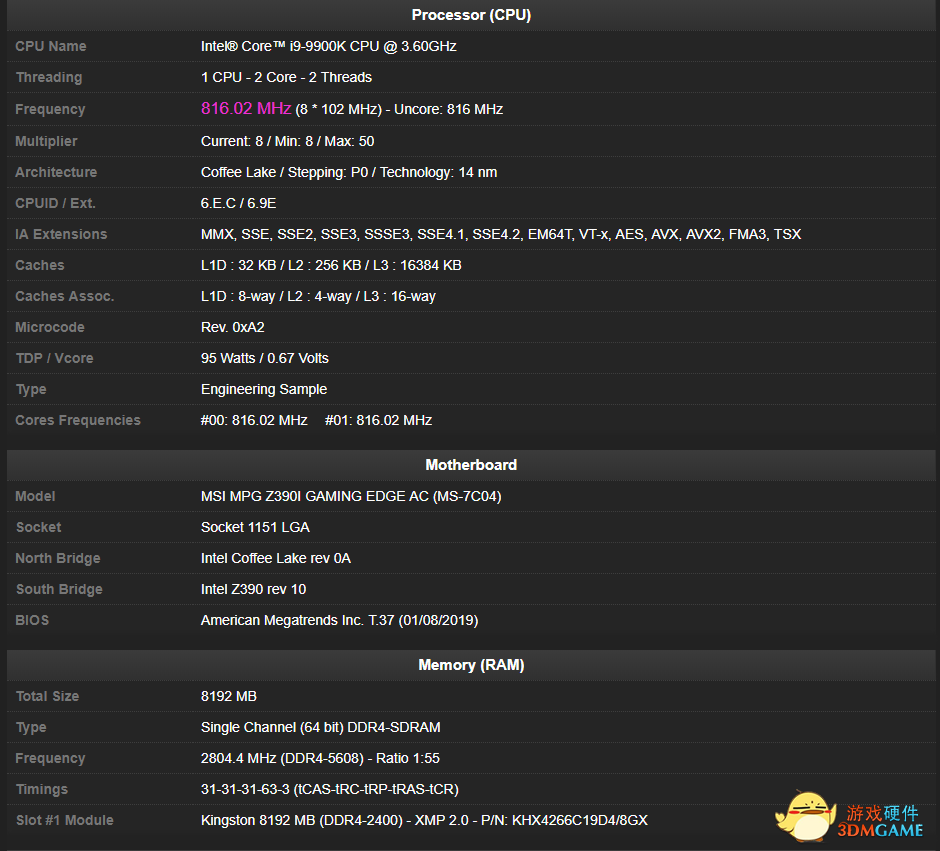The width and height of the screenshot is (940, 851).
Task: Click the 'Cores Frequencies' row label
Action: pyautogui.click(x=78, y=420)
